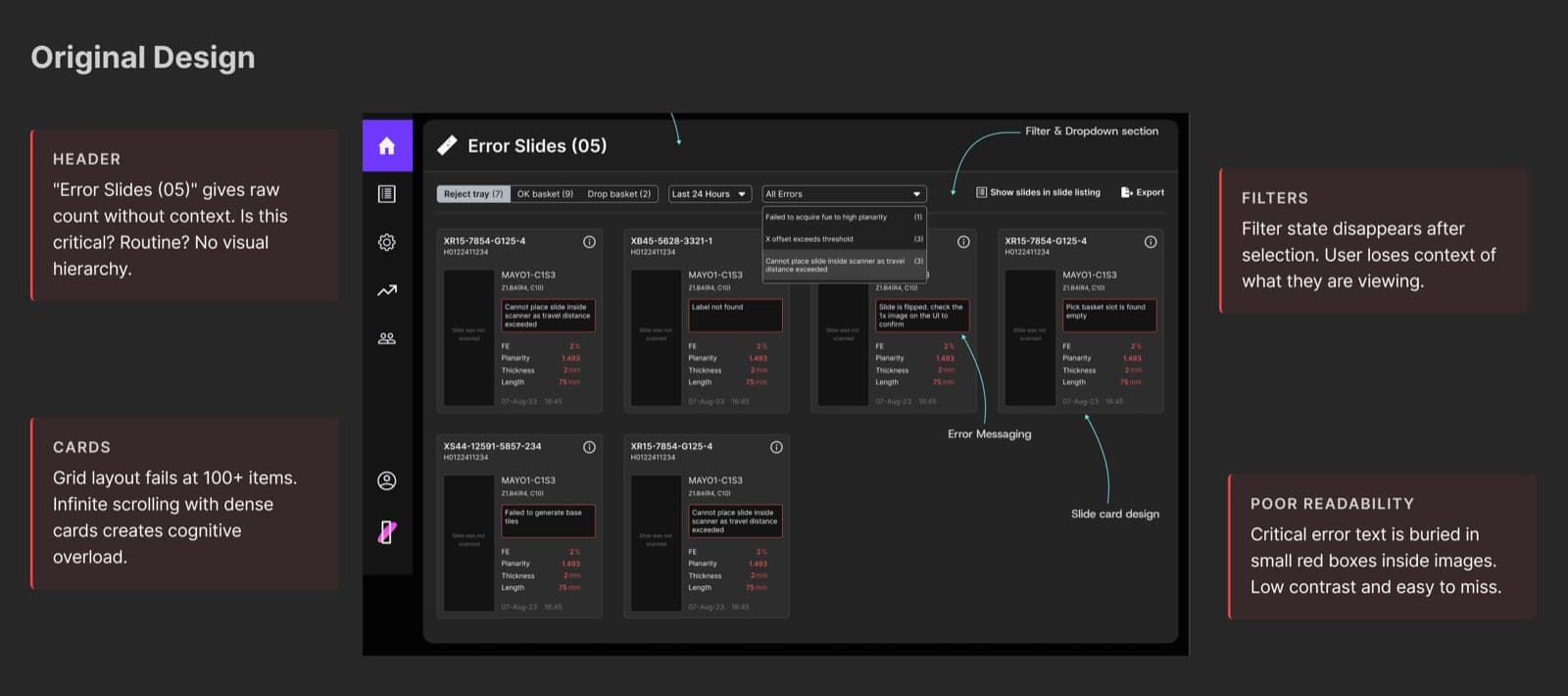Select Drop basket (2) tab

tap(618, 194)
